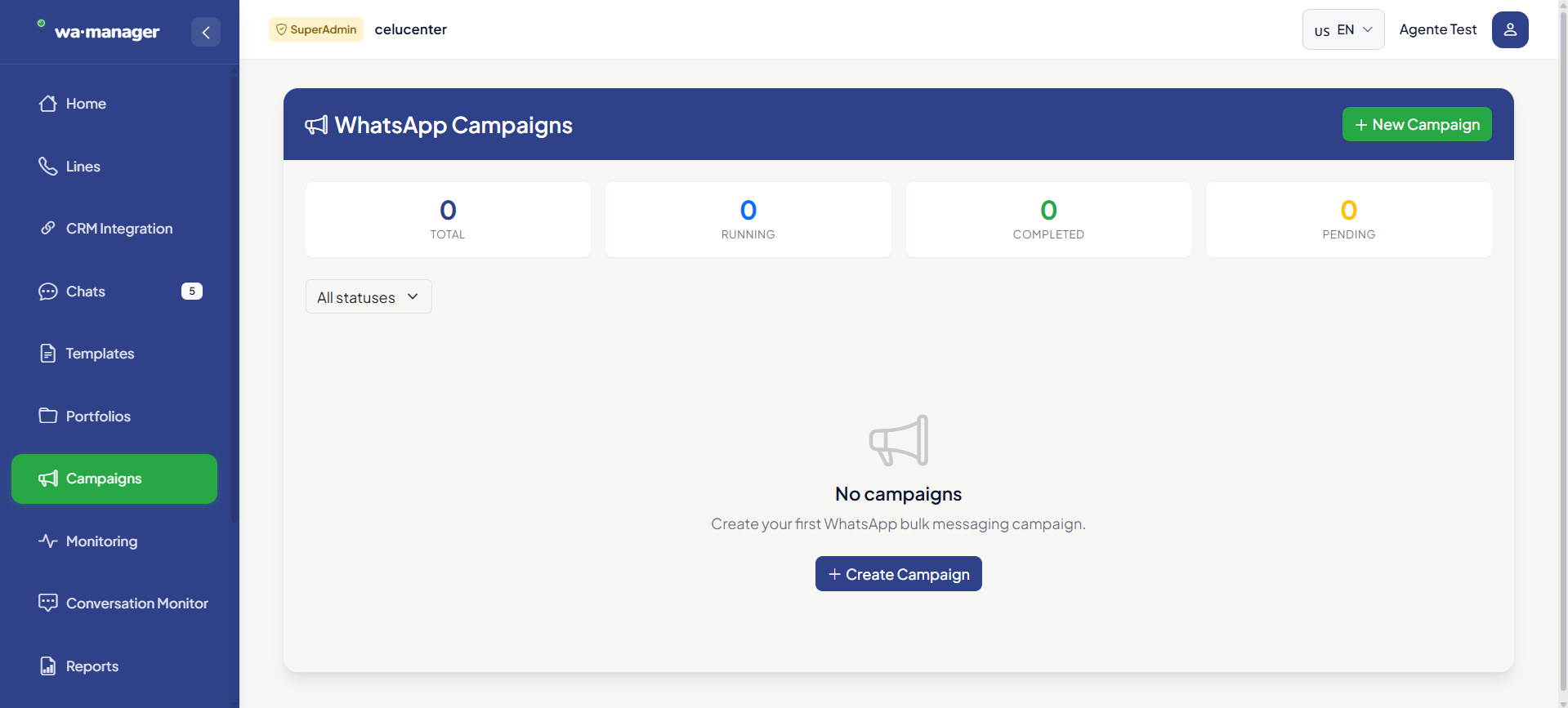Open the EN language selector
Image resolution: width=1568 pixels, height=708 pixels.
click(x=1343, y=29)
